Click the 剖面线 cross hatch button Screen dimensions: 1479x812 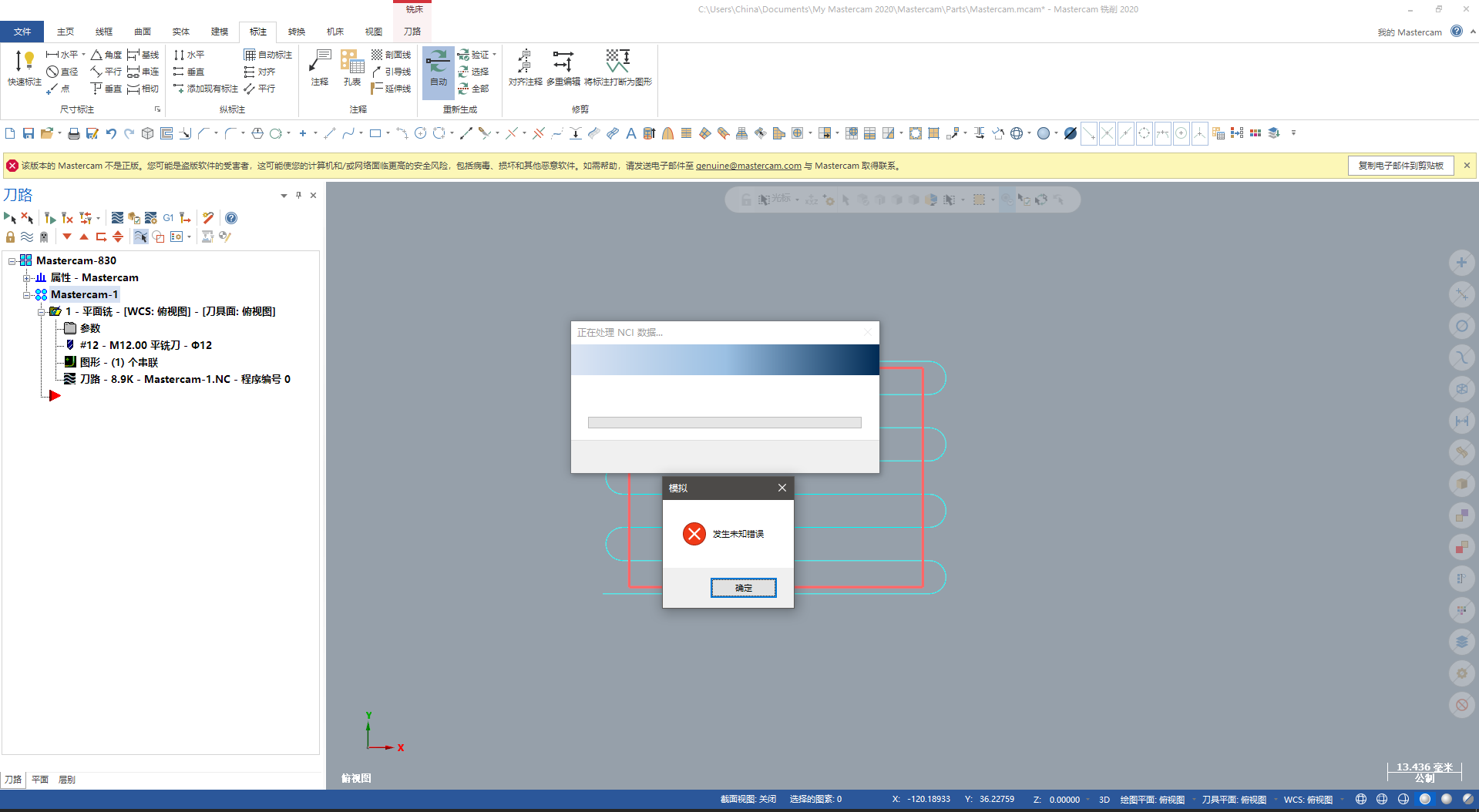(x=391, y=55)
